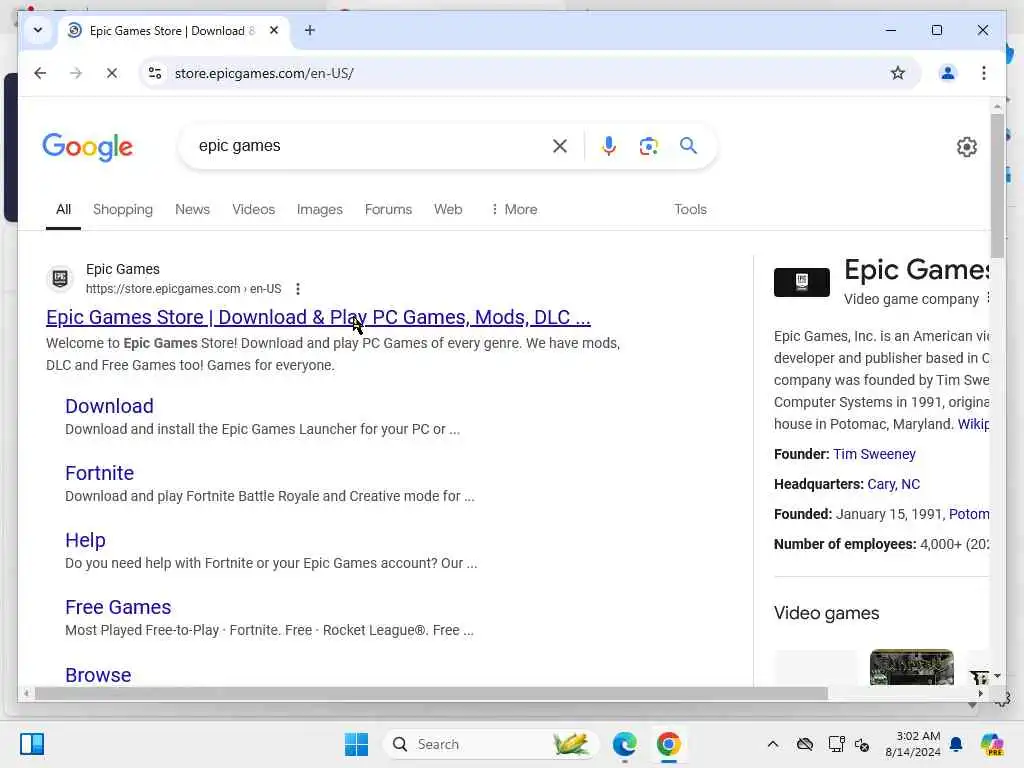Open Google Chrome from taskbar
1024x768 pixels.
click(x=668, y=744)
